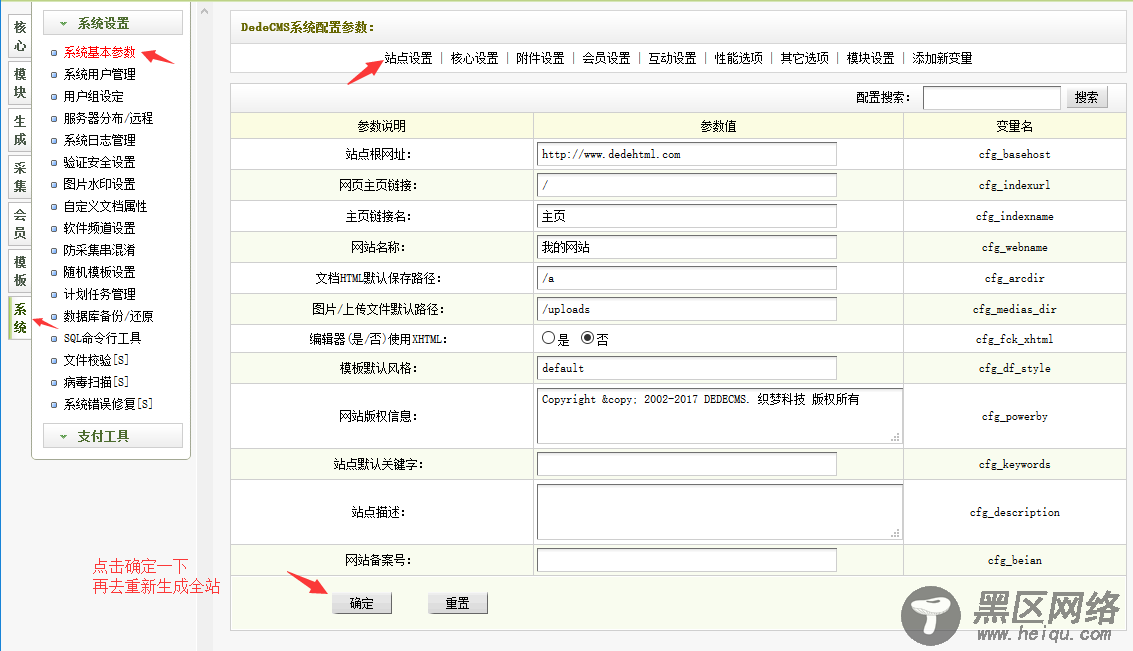Switch to 采集 vertical tab
1133x651 pixels.
[x=20, y=177]
